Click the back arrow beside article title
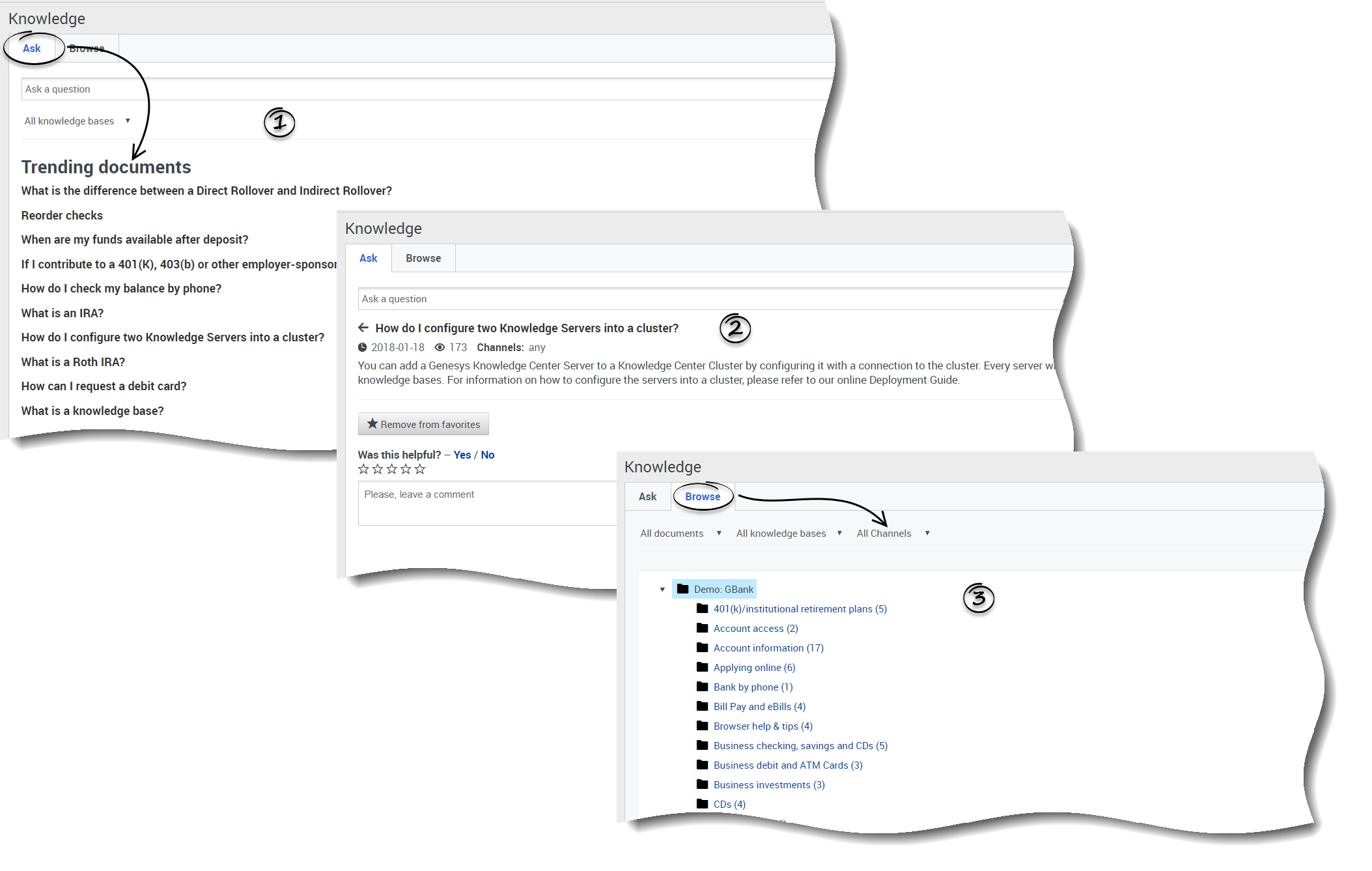 363,328
